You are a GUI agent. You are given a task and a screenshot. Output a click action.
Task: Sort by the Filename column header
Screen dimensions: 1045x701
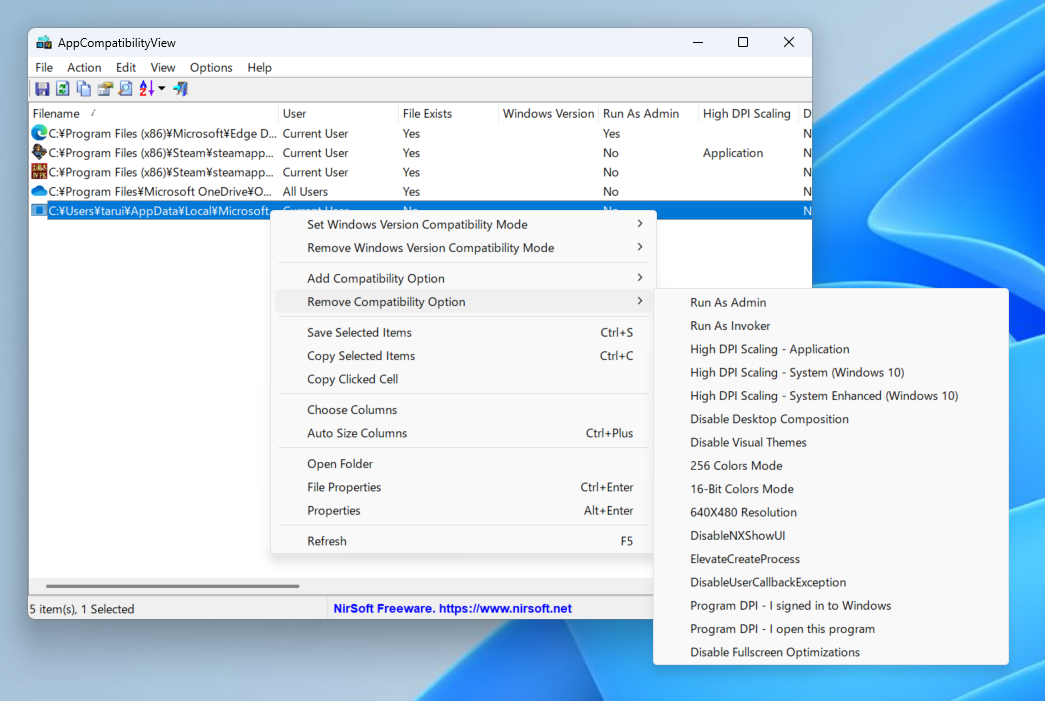(x=154, y=113)
